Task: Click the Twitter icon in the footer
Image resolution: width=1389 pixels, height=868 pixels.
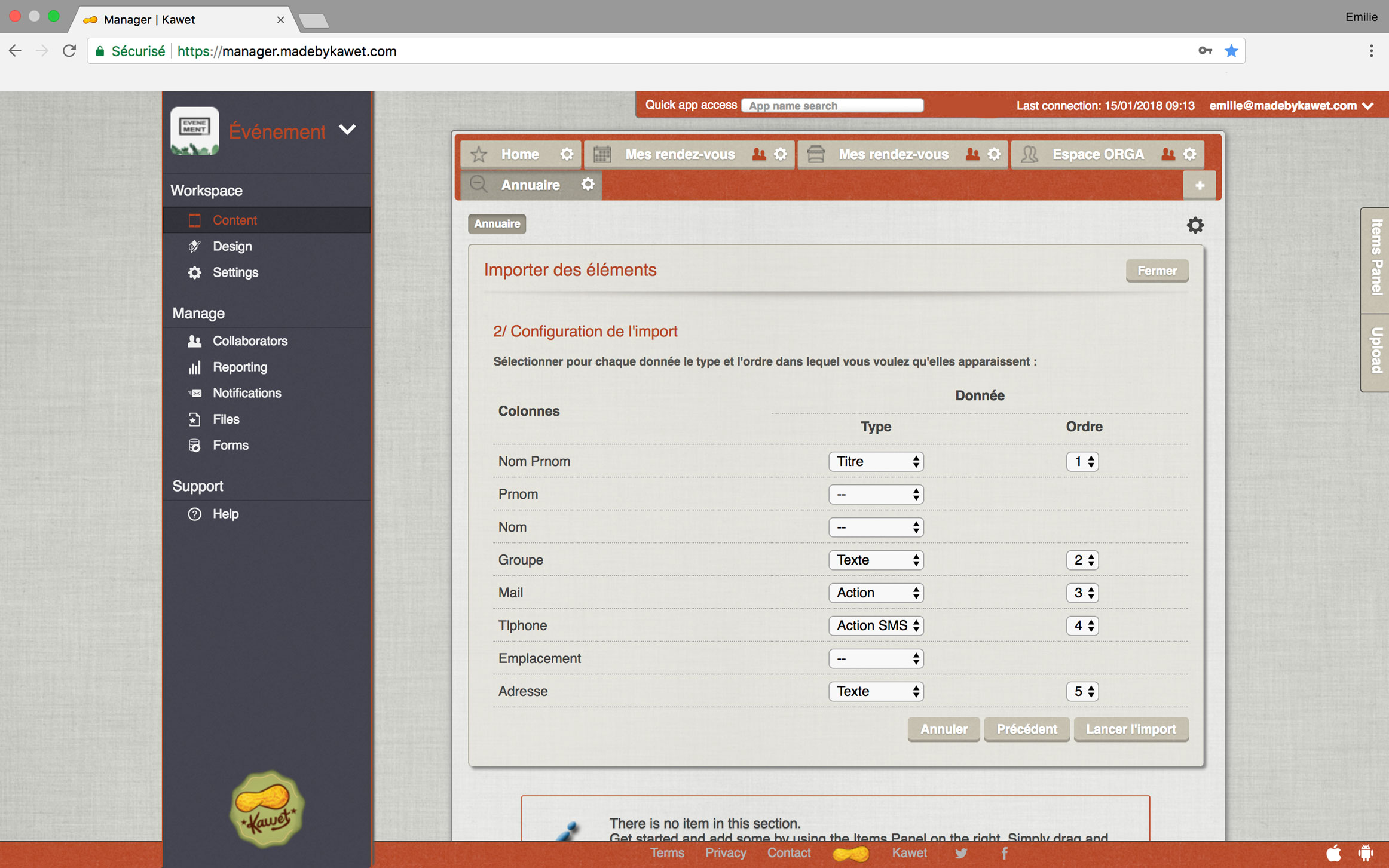Action: 960,853
